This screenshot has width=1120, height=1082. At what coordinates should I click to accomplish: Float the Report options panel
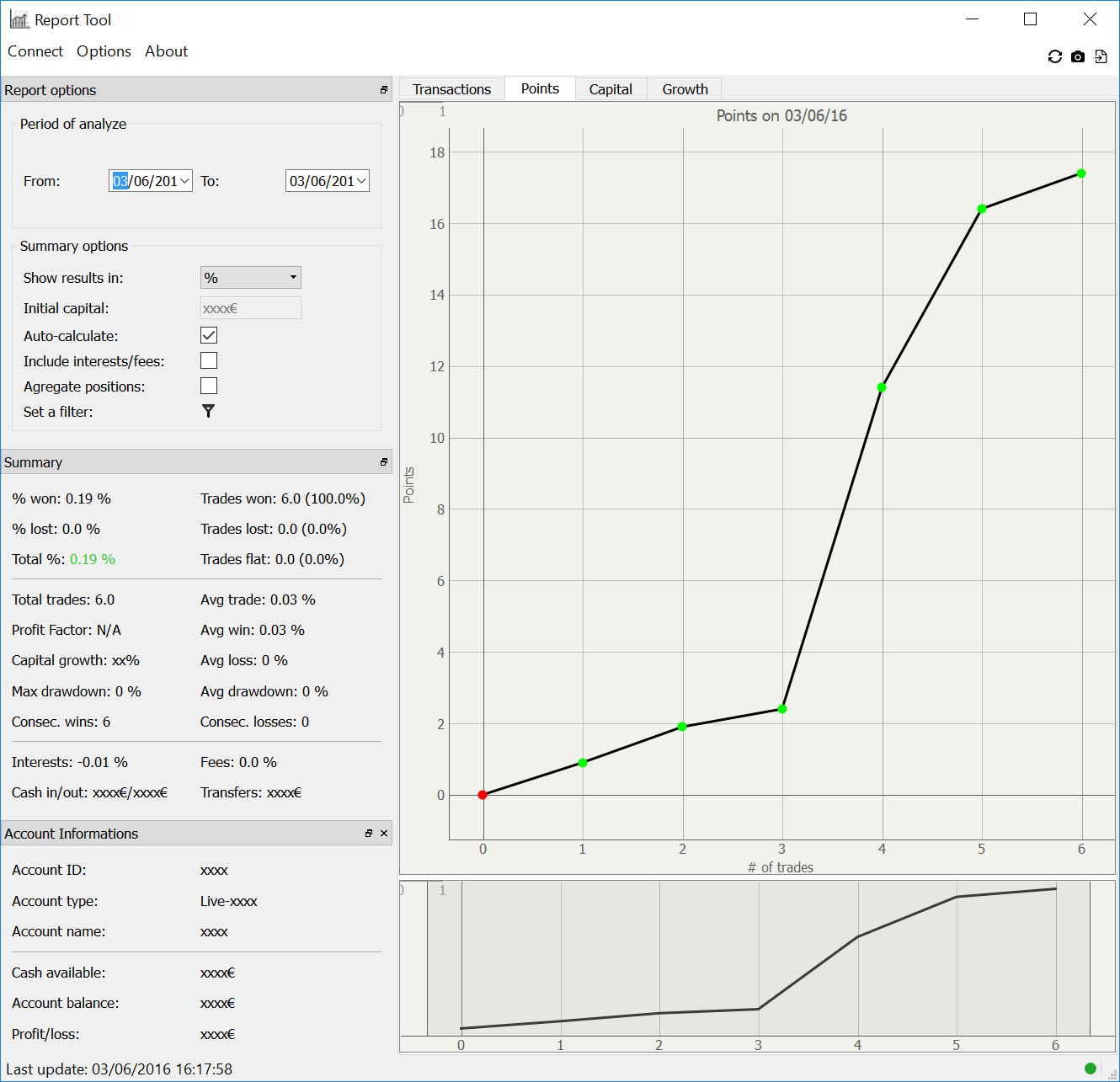(x=384, y=90)
